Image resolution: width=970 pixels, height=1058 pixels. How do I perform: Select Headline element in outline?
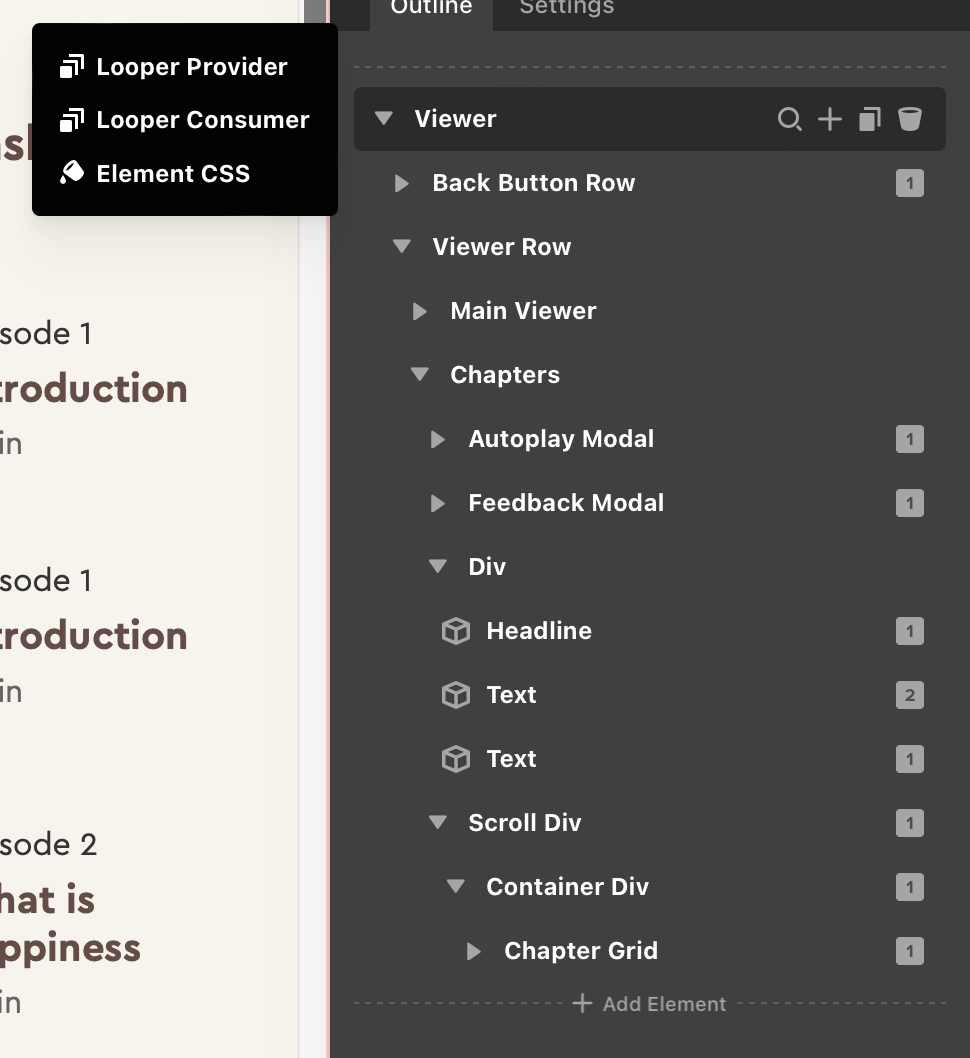pyautogui.click(x=539, y=631)
